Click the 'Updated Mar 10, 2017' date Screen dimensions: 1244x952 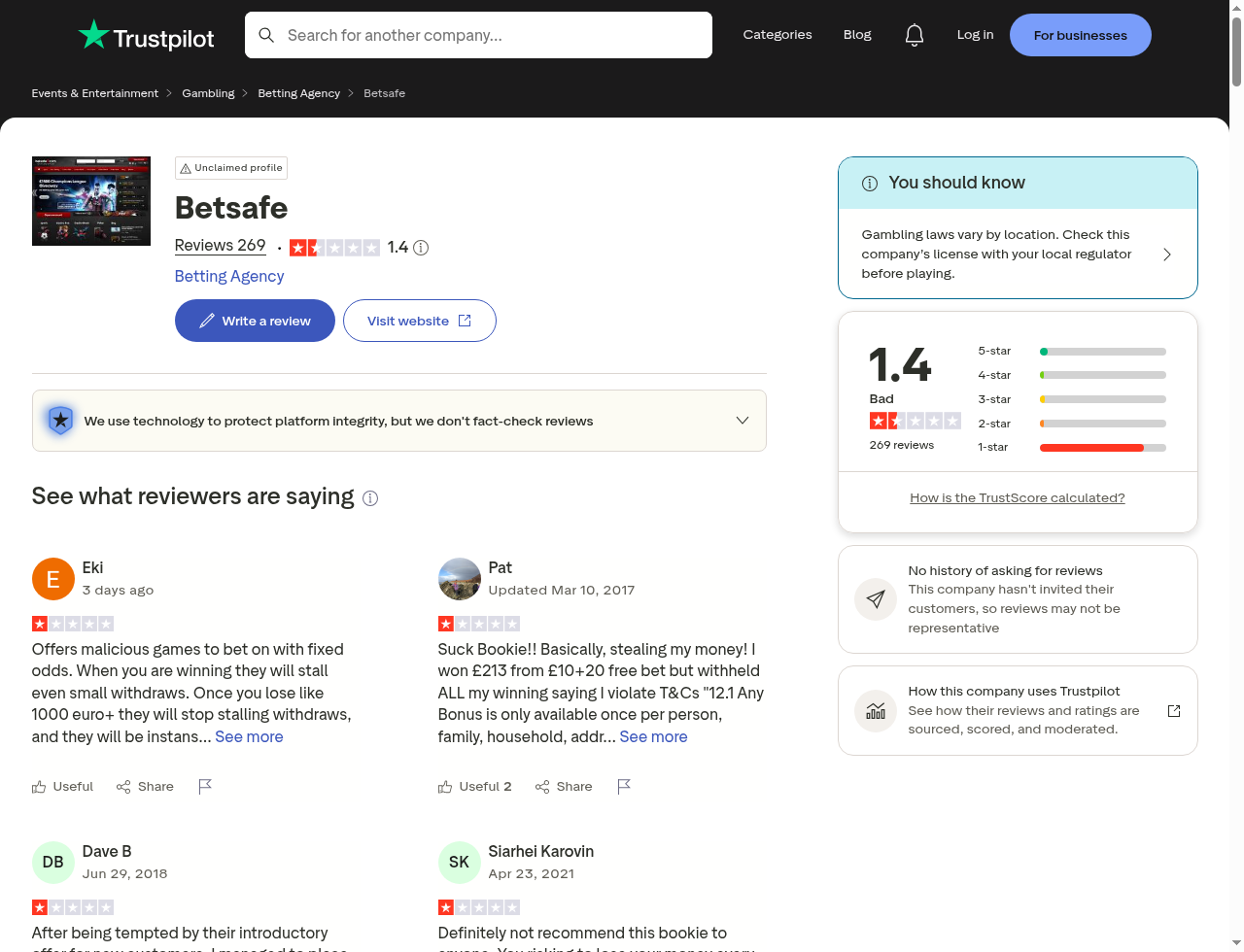coord(562,590)
